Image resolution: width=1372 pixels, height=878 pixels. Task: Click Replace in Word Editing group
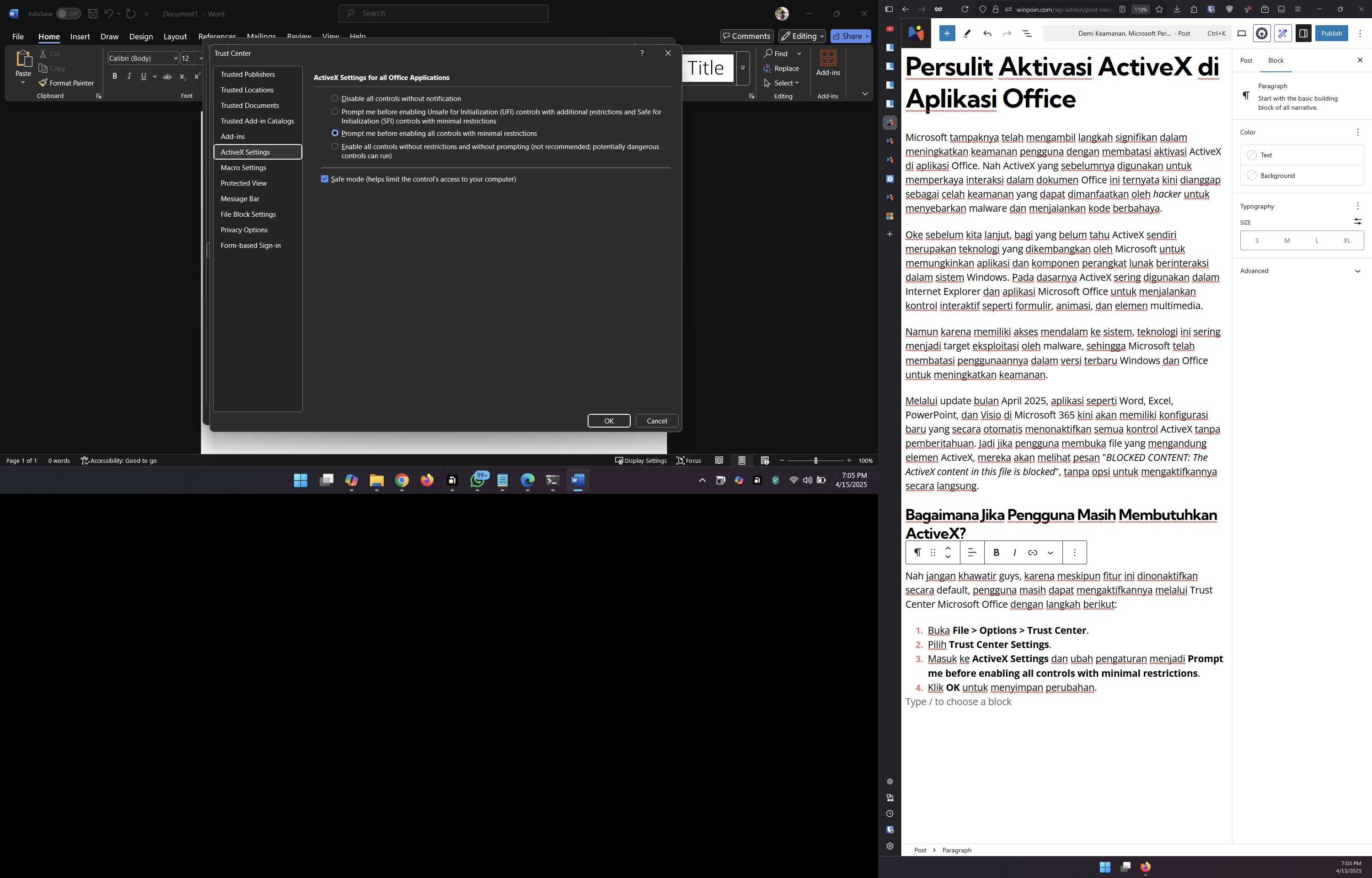782,69
